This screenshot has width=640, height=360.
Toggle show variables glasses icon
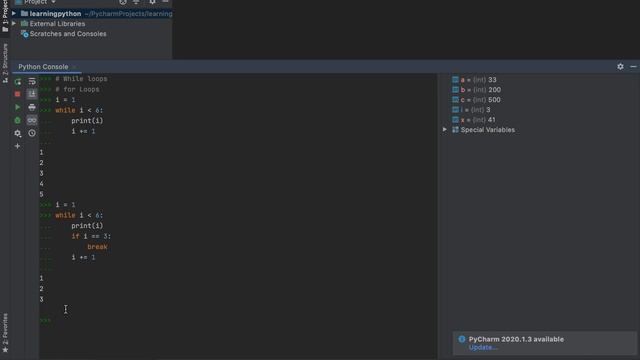[x=32, y=120]
